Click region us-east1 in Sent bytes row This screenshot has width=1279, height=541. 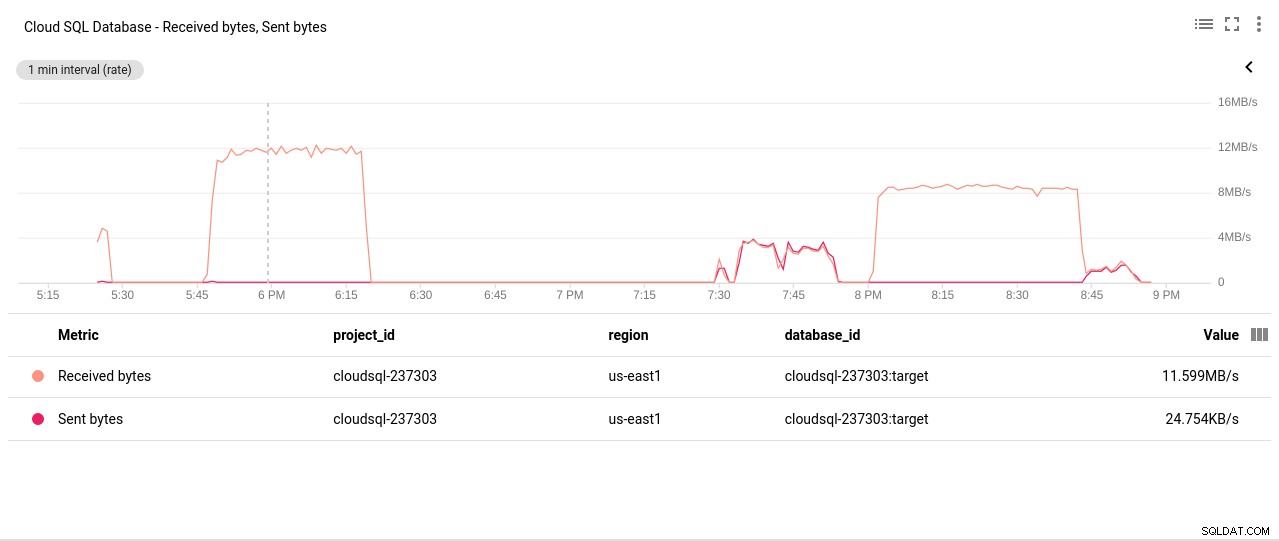[x=635, y=419]
